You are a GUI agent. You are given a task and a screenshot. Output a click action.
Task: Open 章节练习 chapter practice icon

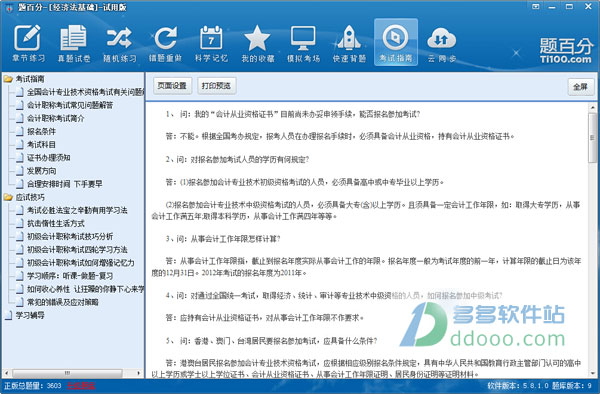pyautogui.click(x=28, y=42)
